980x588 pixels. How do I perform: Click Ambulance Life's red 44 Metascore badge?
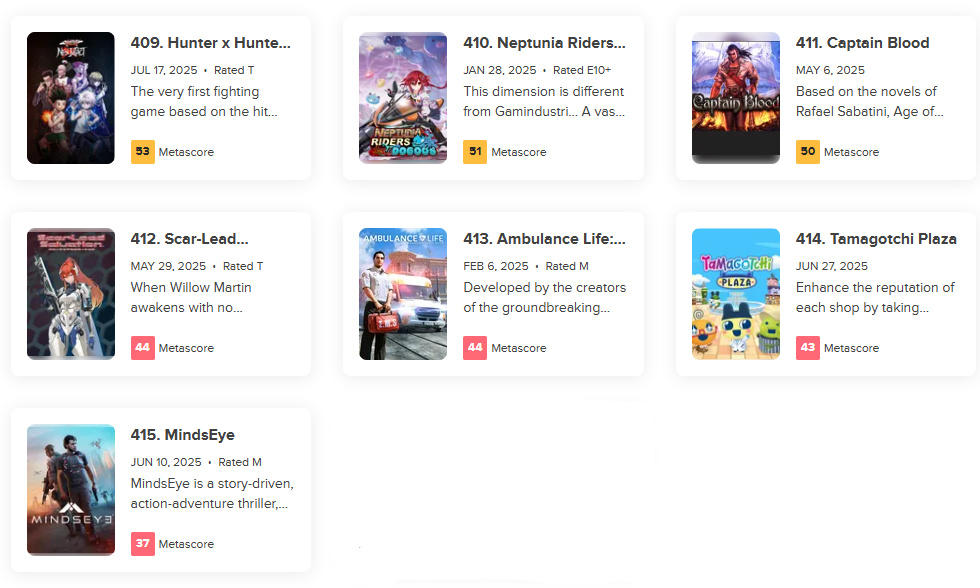[x=475, y=348]
